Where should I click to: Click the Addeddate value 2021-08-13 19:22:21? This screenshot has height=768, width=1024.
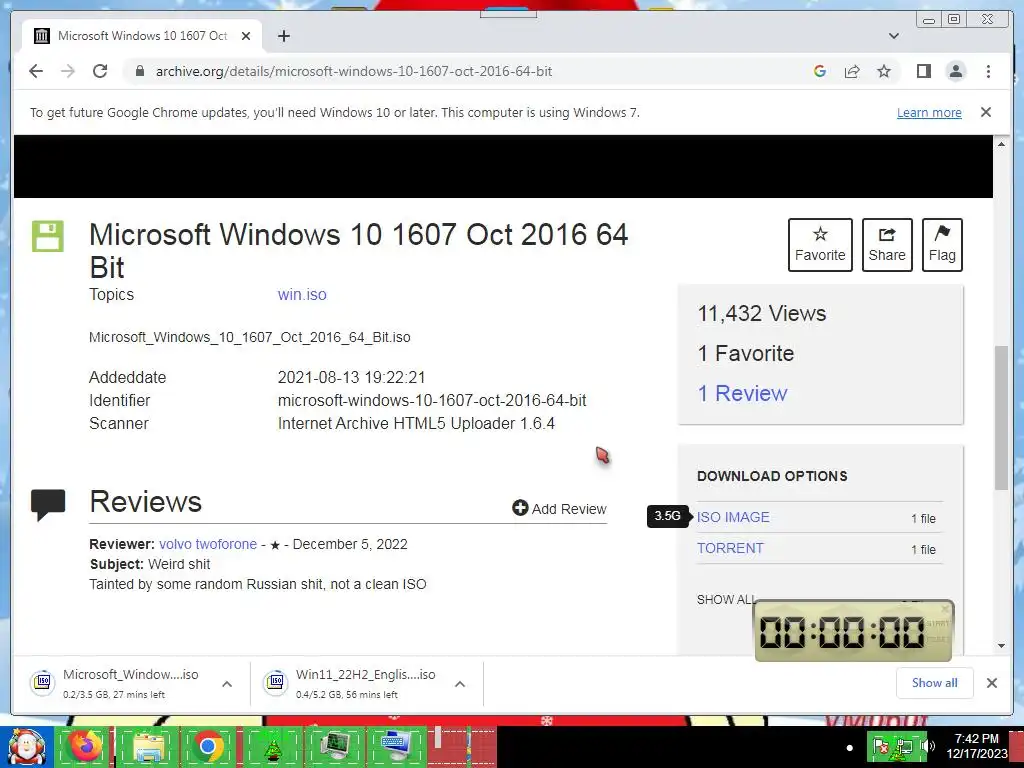coord(351,377)
